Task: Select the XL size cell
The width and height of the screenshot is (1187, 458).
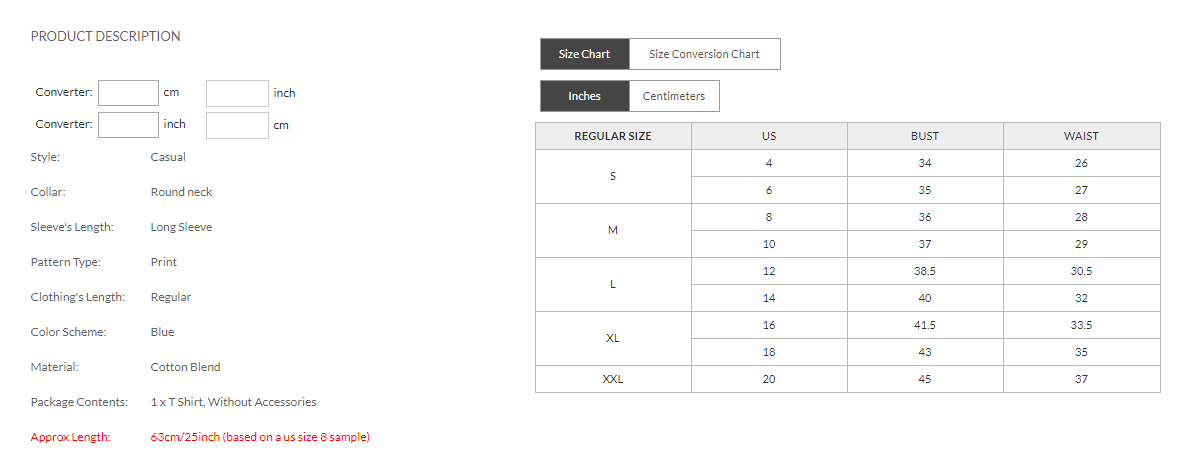Action: 613,338
